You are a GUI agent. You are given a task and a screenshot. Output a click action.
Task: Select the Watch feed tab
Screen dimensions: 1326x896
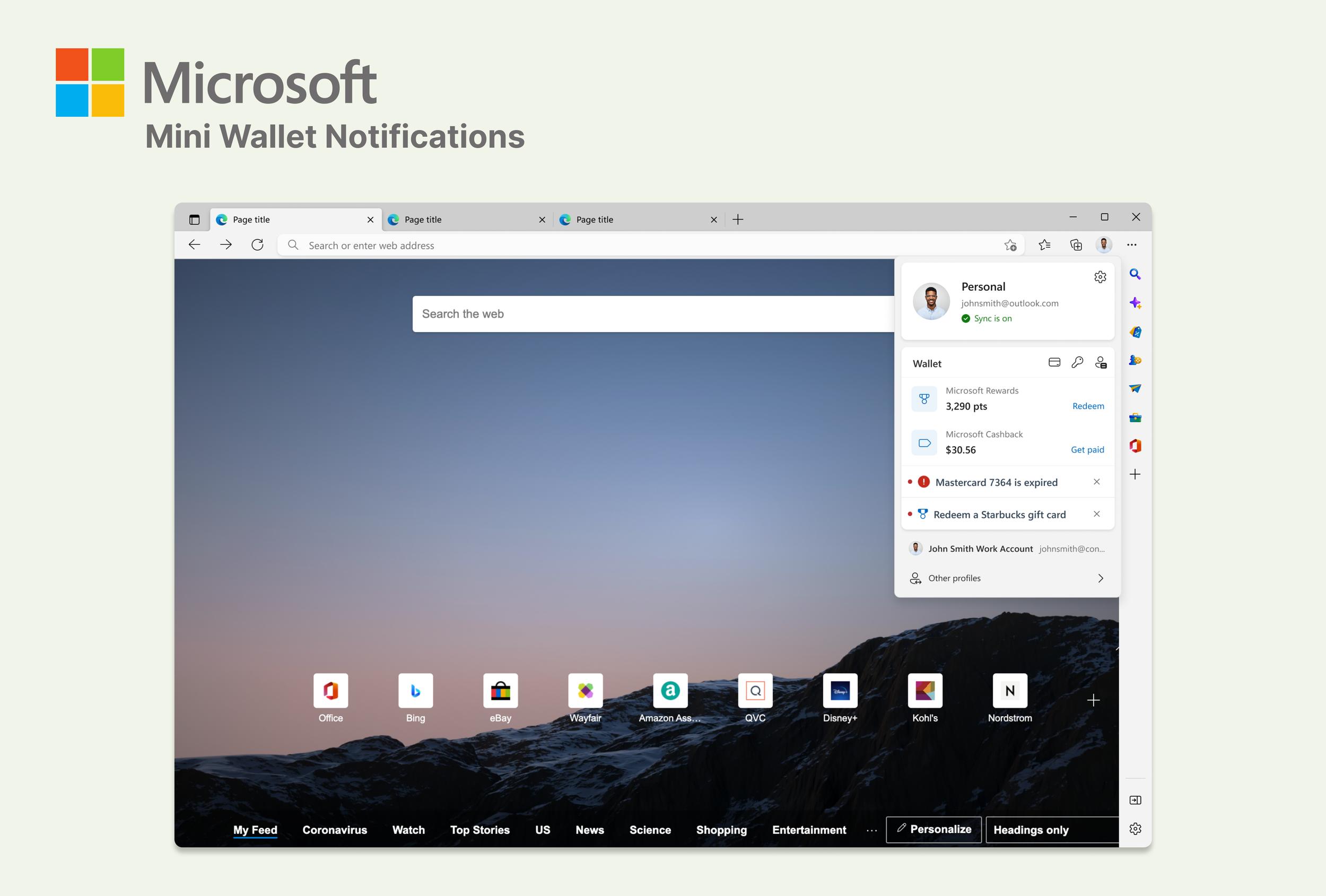click(408, 830)
